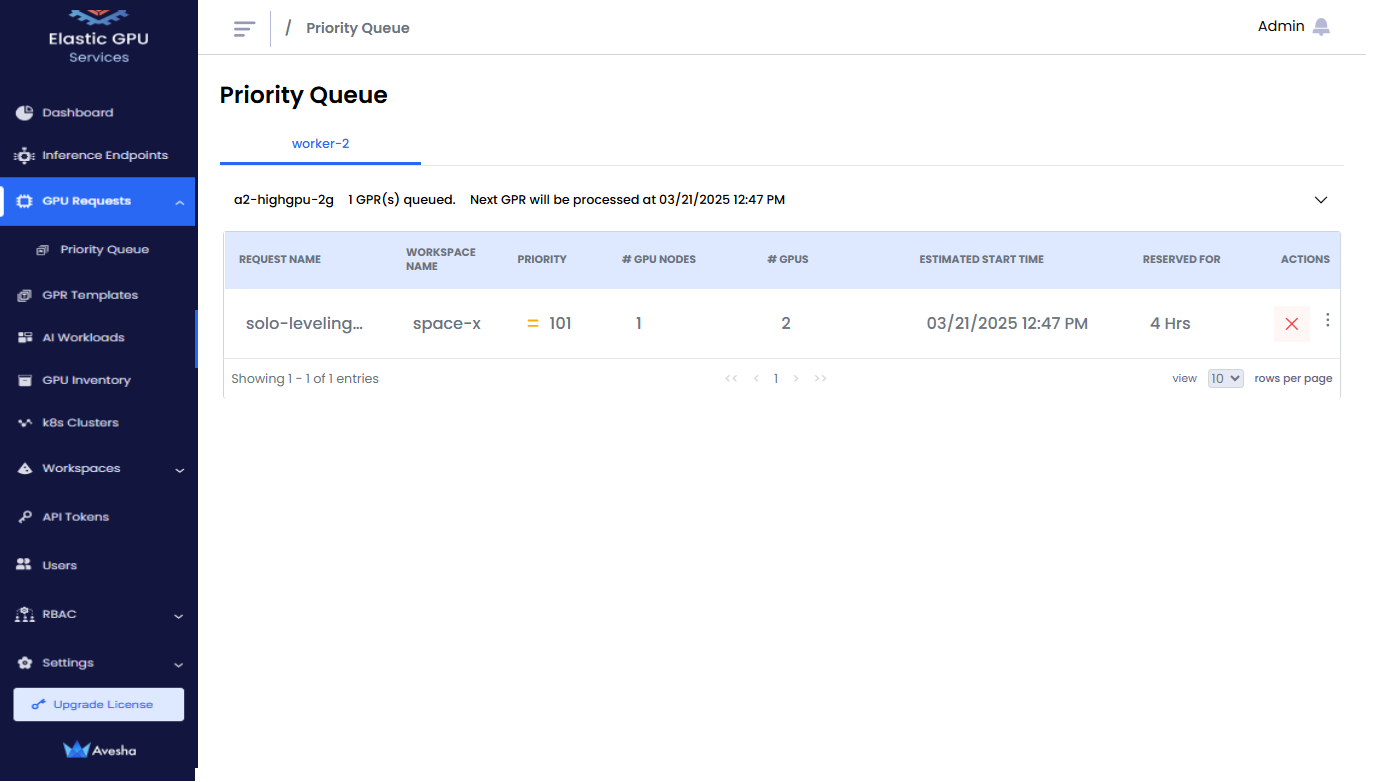Click the Inference Endpoints icon
The image size is (1375, 782).
coord(25,156)
